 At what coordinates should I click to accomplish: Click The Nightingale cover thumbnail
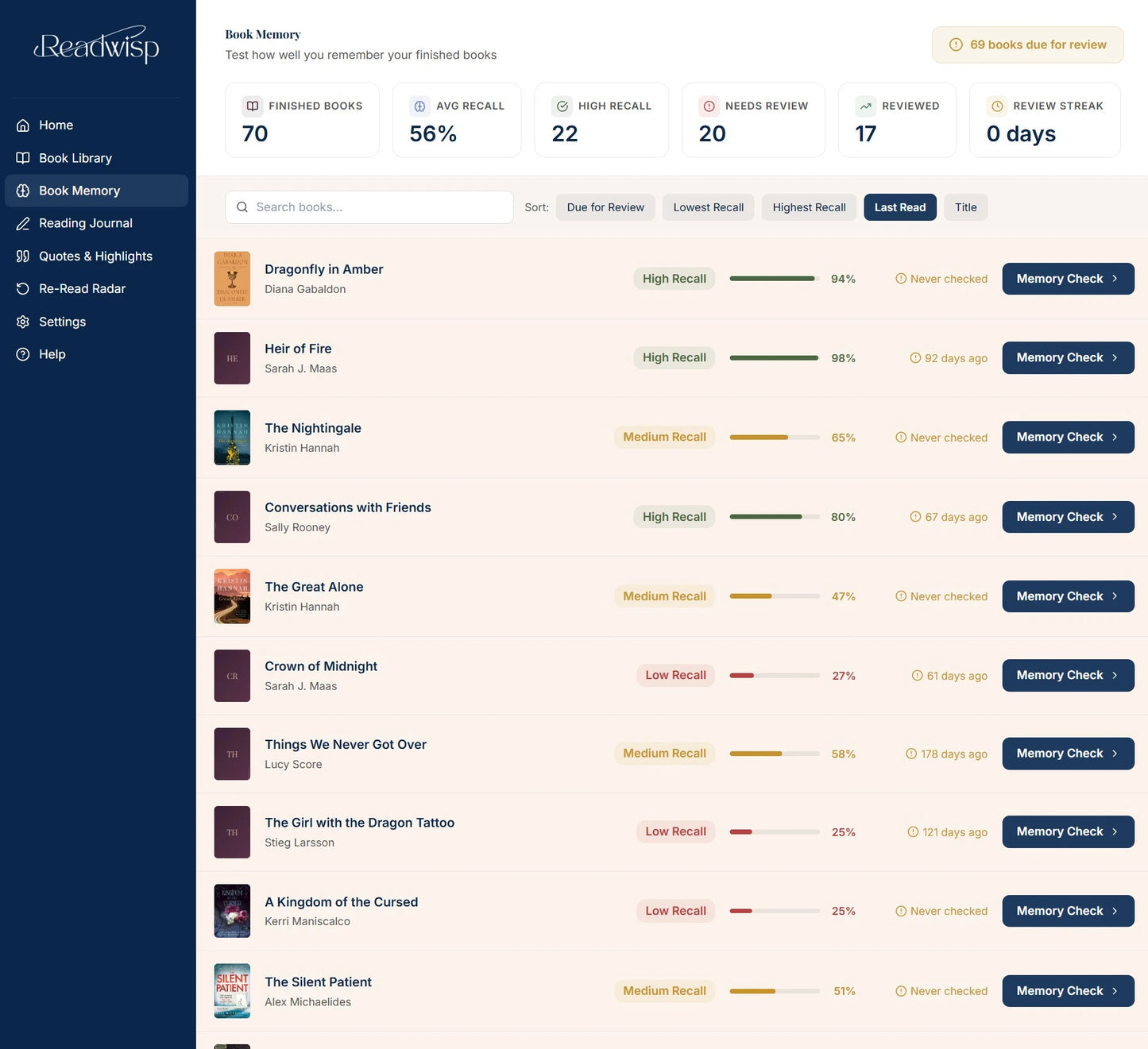(232, 438)
